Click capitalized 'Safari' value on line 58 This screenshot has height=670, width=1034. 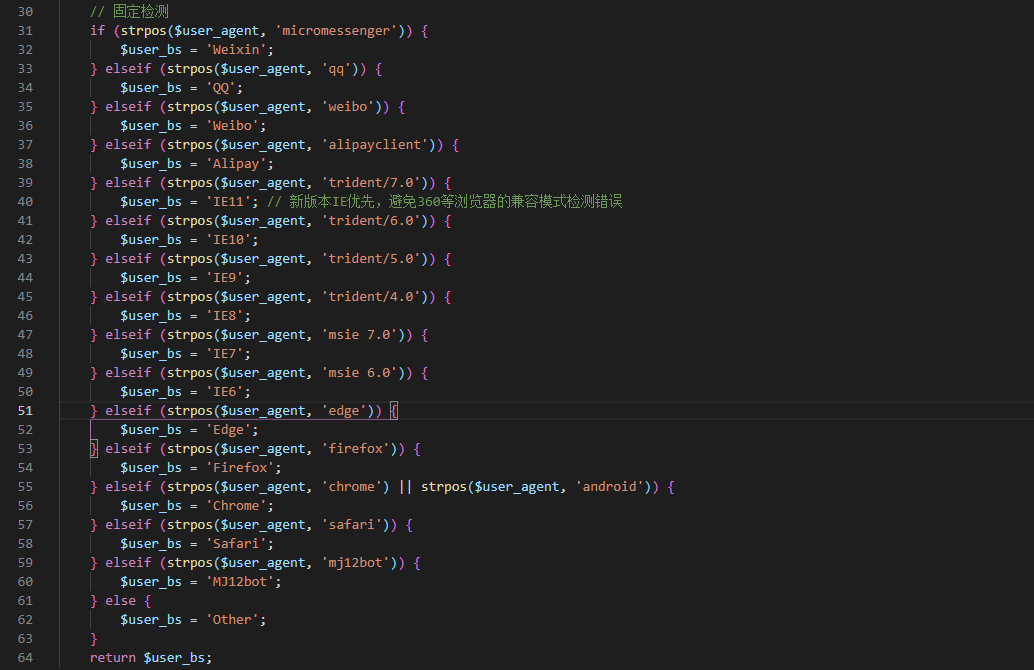click(236, 544)
